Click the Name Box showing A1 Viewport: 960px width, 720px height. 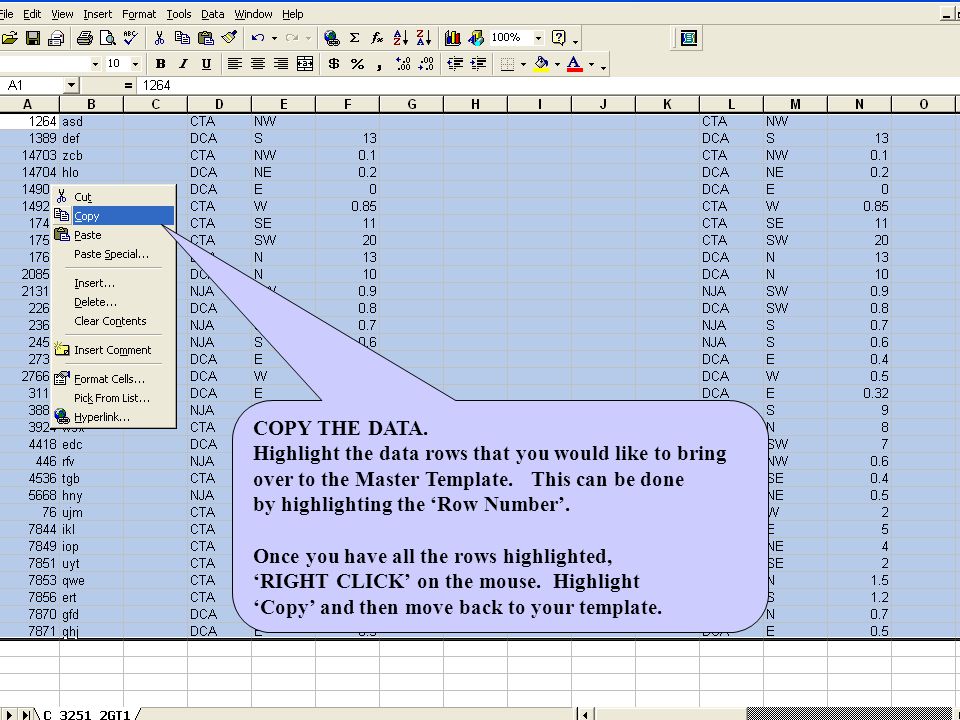click(x=32, y=85)
